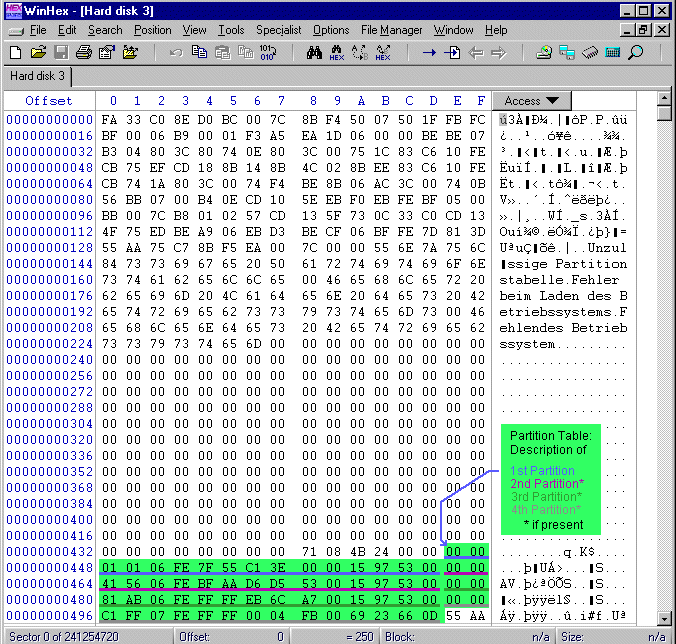Click the Print printer icon
This screenshot has width=676, height=644.
tap(85, 52)
